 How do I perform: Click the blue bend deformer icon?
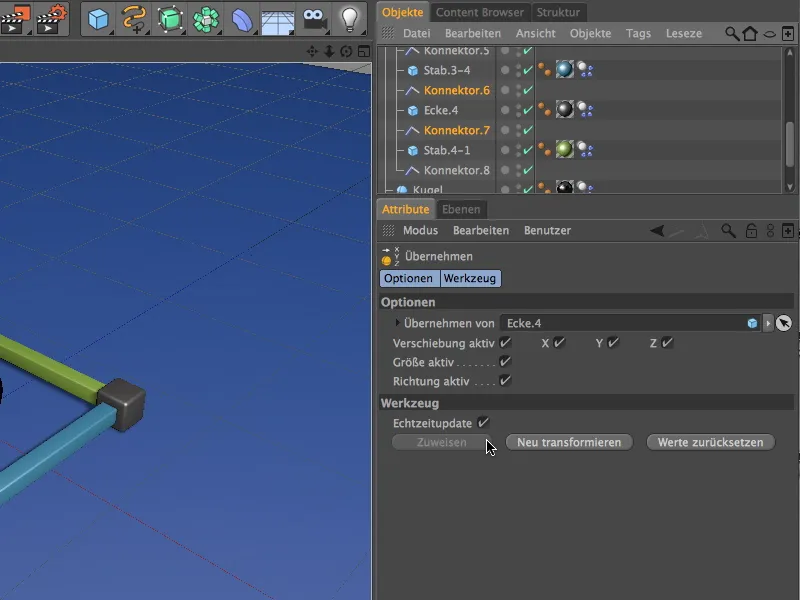[242, 18]
